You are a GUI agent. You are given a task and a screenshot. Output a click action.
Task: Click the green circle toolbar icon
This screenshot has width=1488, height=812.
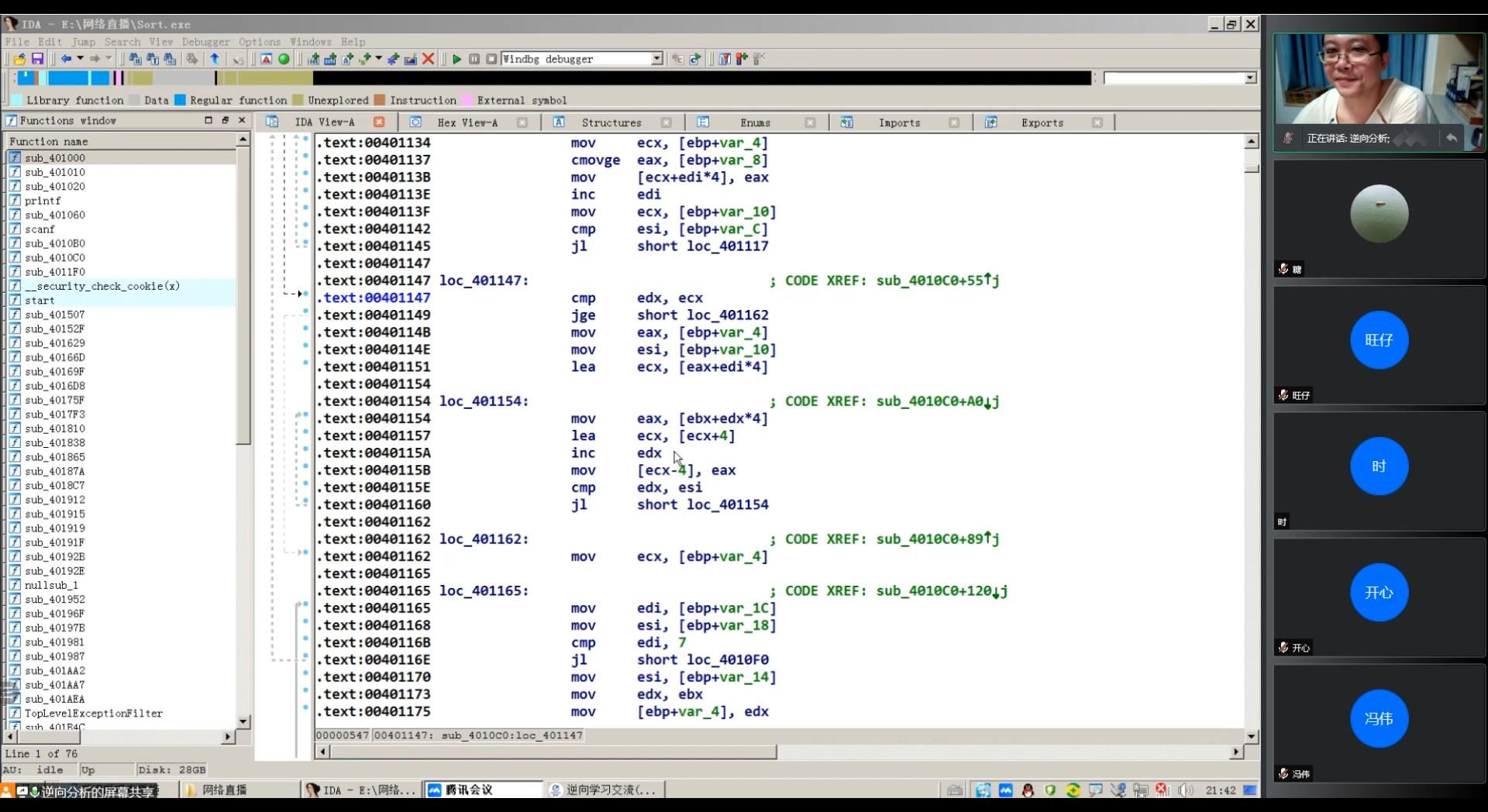click(x=284, y=59)
